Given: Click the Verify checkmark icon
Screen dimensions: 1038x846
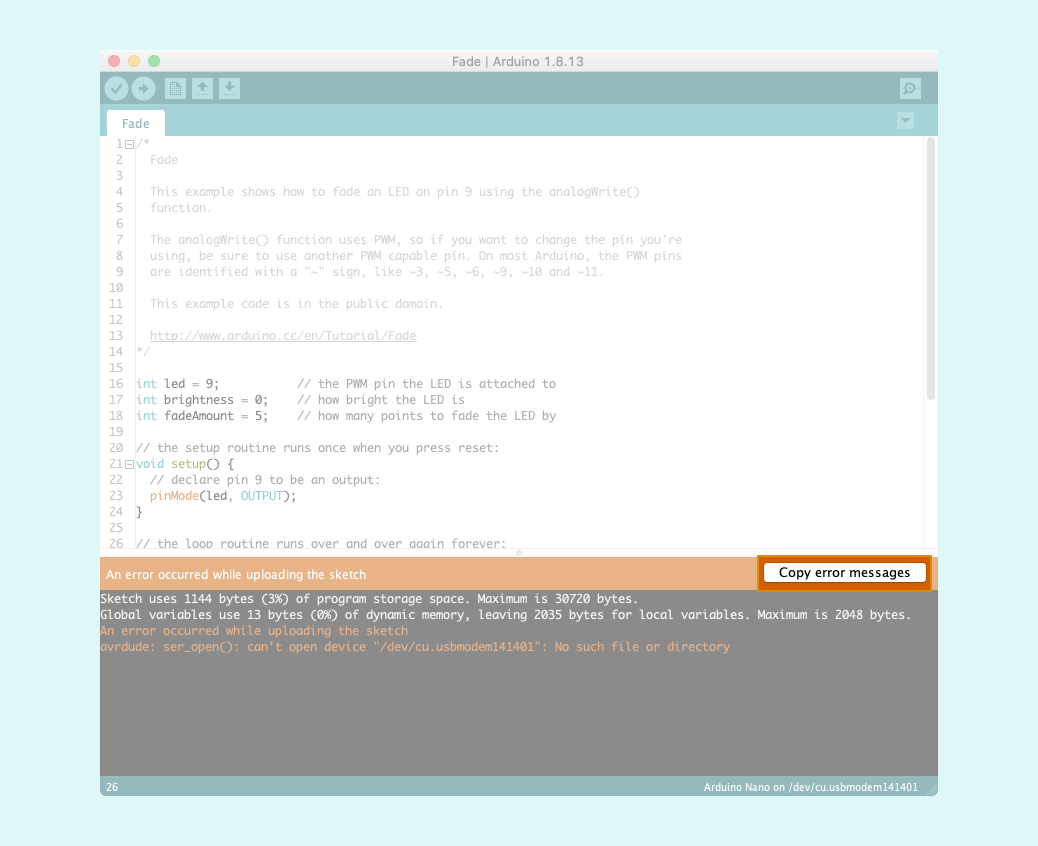Looking at the screenshot, I should [117, 89].
